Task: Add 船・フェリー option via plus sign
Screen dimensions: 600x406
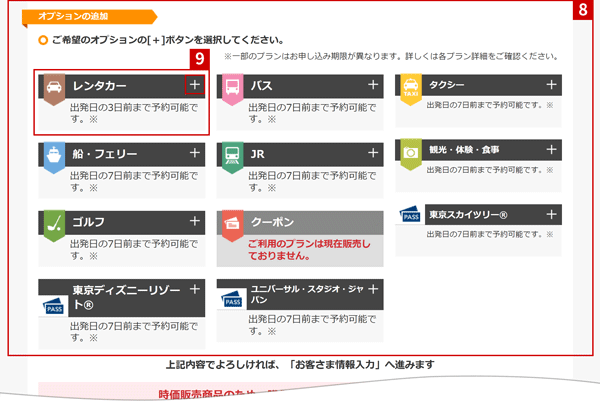Action: coord(195,153)
